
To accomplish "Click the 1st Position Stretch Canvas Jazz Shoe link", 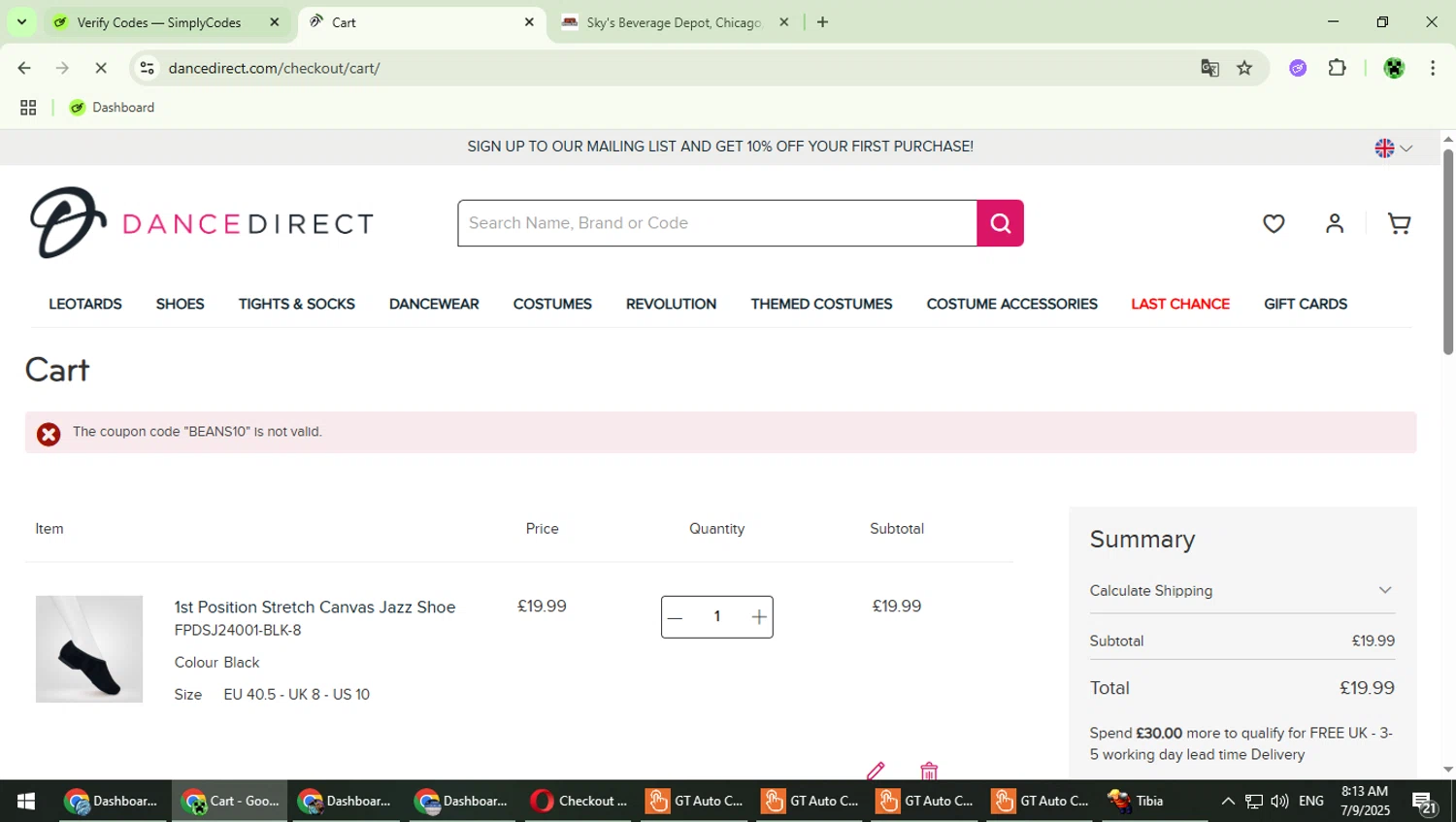I will (314, 607).
